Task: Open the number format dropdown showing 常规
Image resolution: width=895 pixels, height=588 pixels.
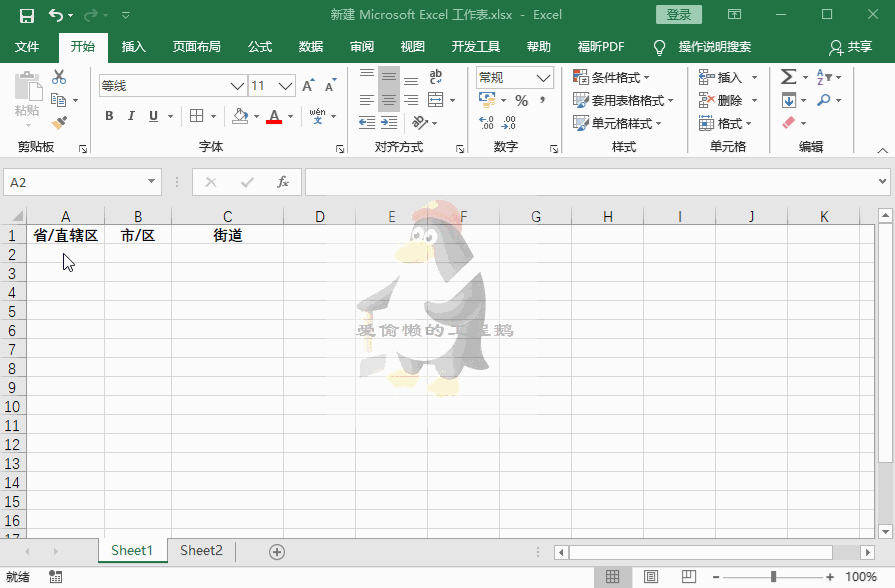Action: point(543,77)
